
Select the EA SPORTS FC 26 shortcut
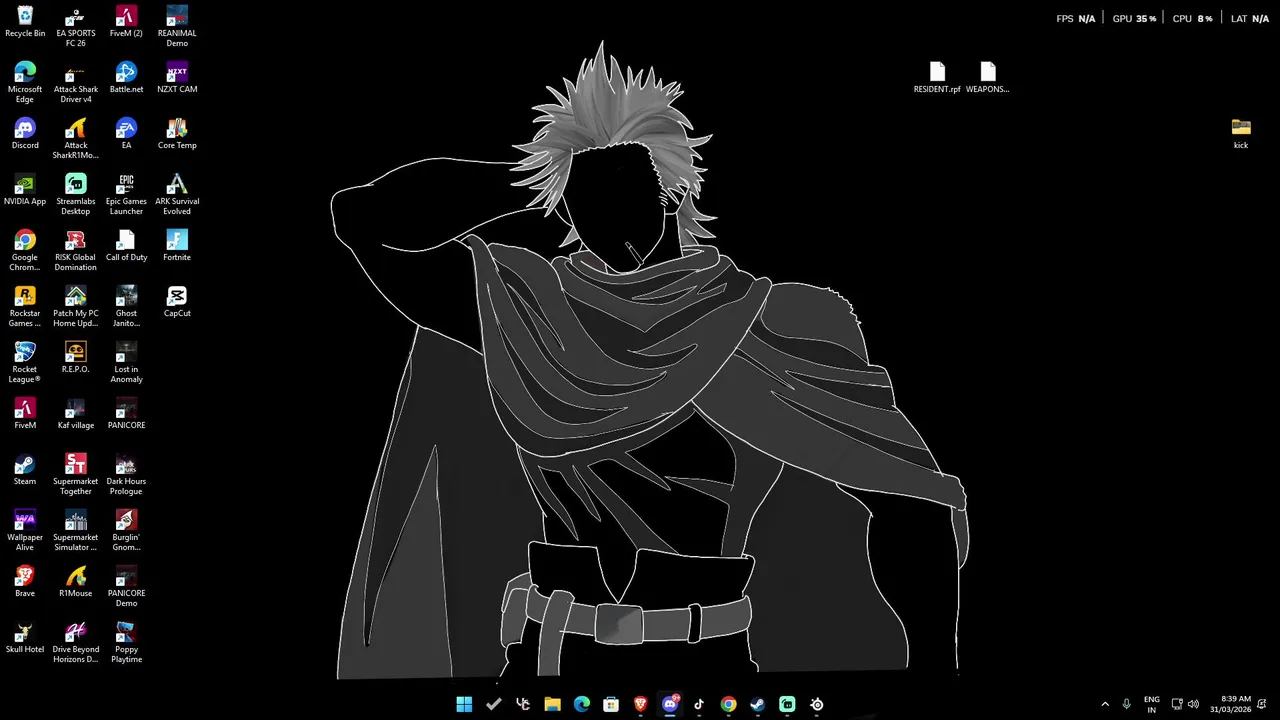pos(76,27)
